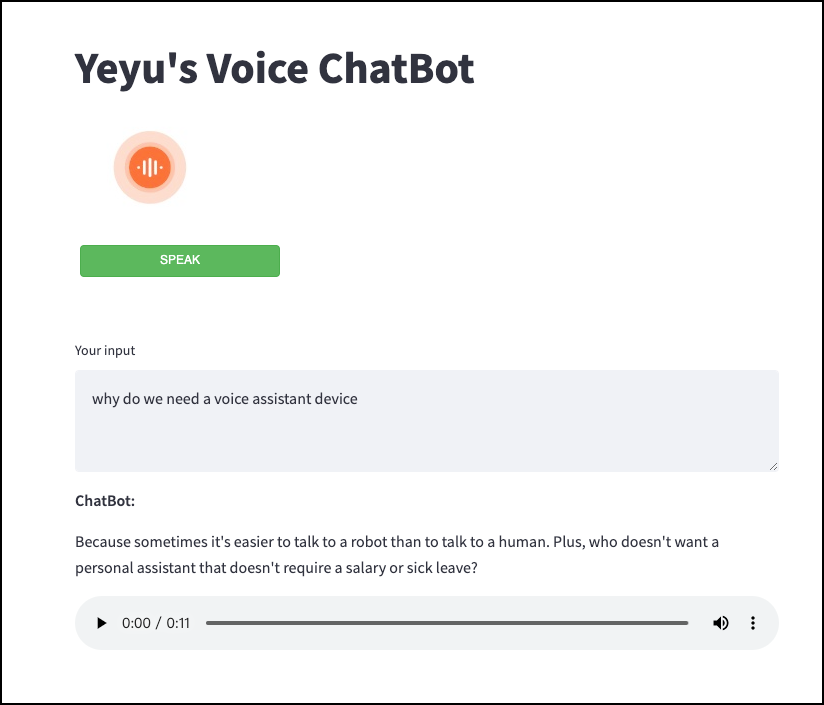Click the orange voice waveform recorder icon
The height and width of the screenshot is (705, 824).
click(150, 167)
